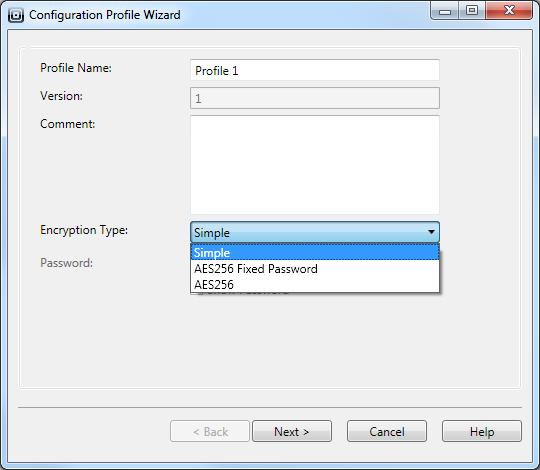
Task: Click inside the Comment text area
Action: tap(315, 165)
